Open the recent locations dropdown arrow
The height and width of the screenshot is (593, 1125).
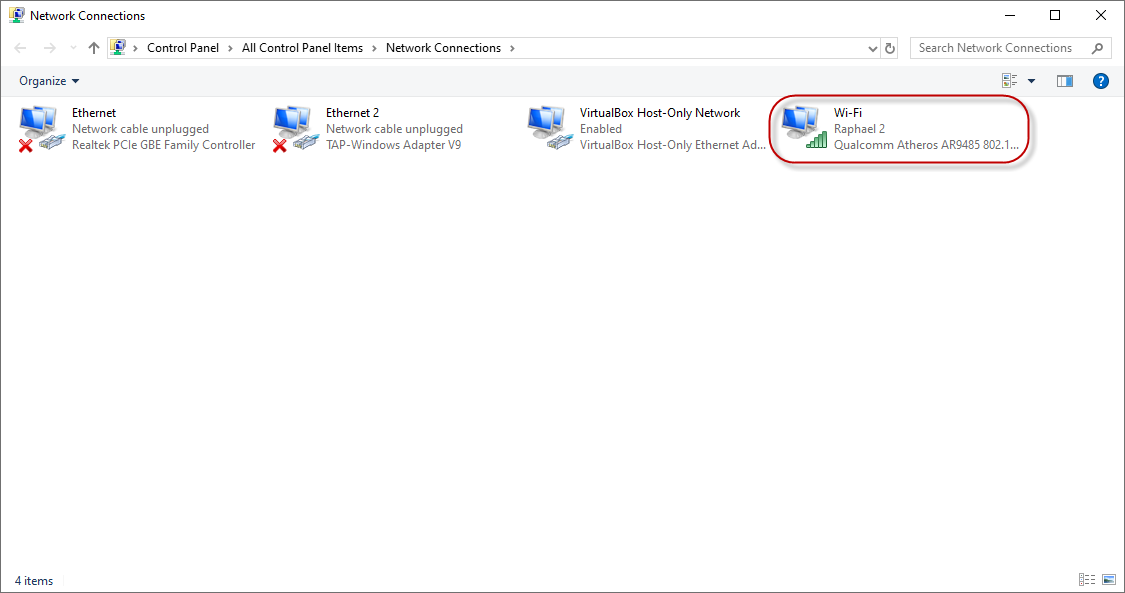click(72, 48)
